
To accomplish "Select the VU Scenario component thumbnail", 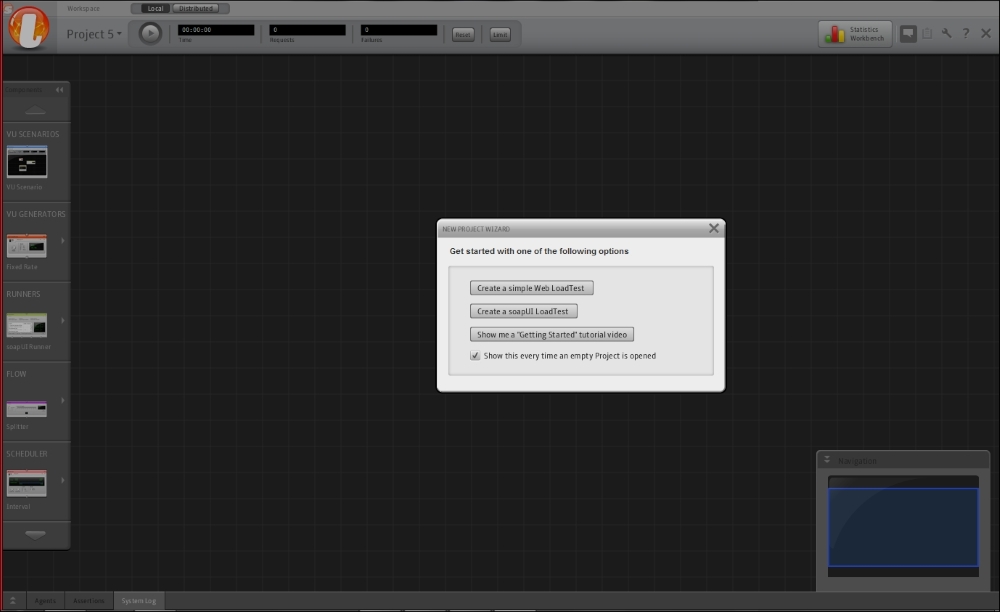I will click(x=27, y=162).
